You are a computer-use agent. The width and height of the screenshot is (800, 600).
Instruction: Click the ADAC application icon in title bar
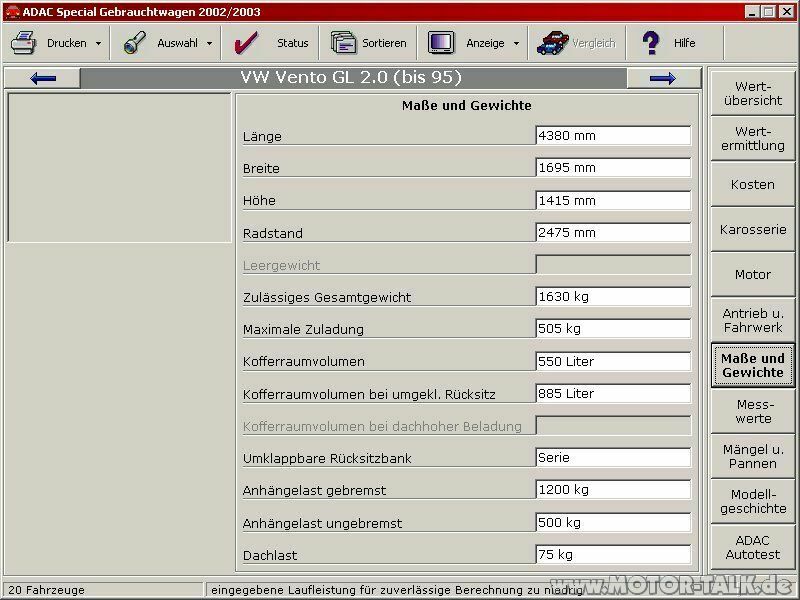[13, 12]
